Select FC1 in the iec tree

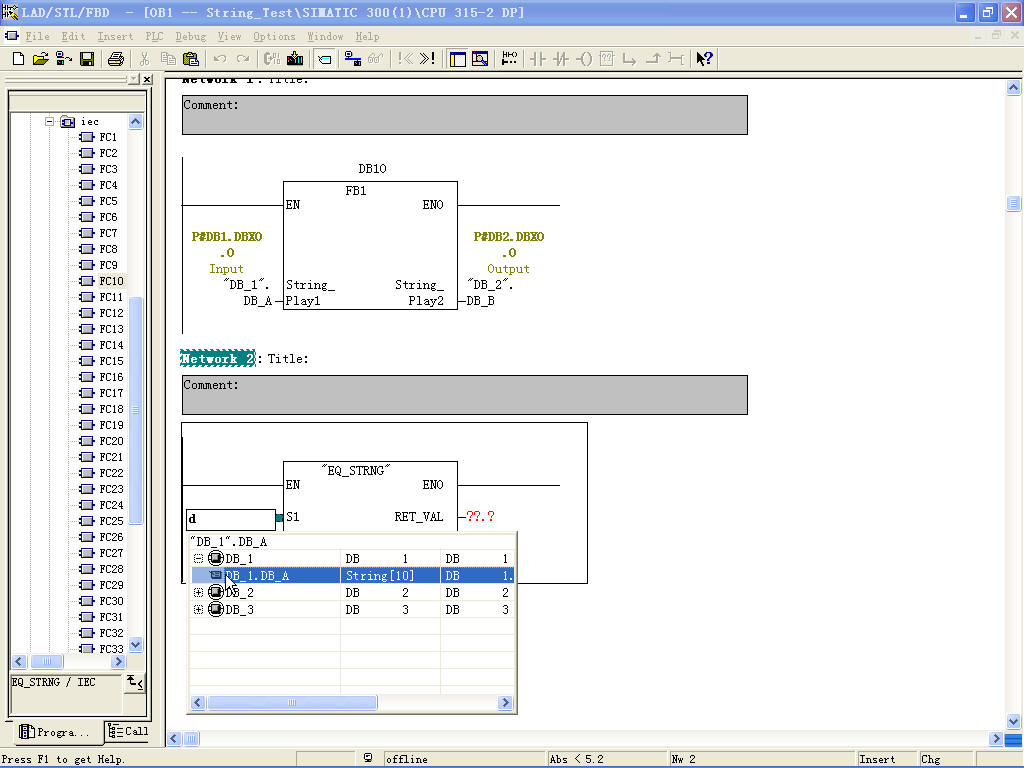pyautogui.click(x=108, y=137)
